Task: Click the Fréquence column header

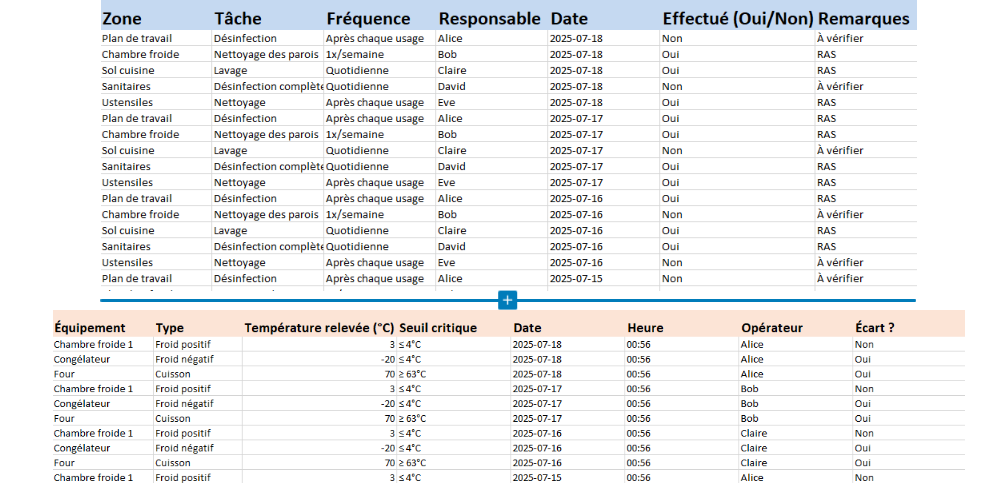Action: [x=368, y=19]
